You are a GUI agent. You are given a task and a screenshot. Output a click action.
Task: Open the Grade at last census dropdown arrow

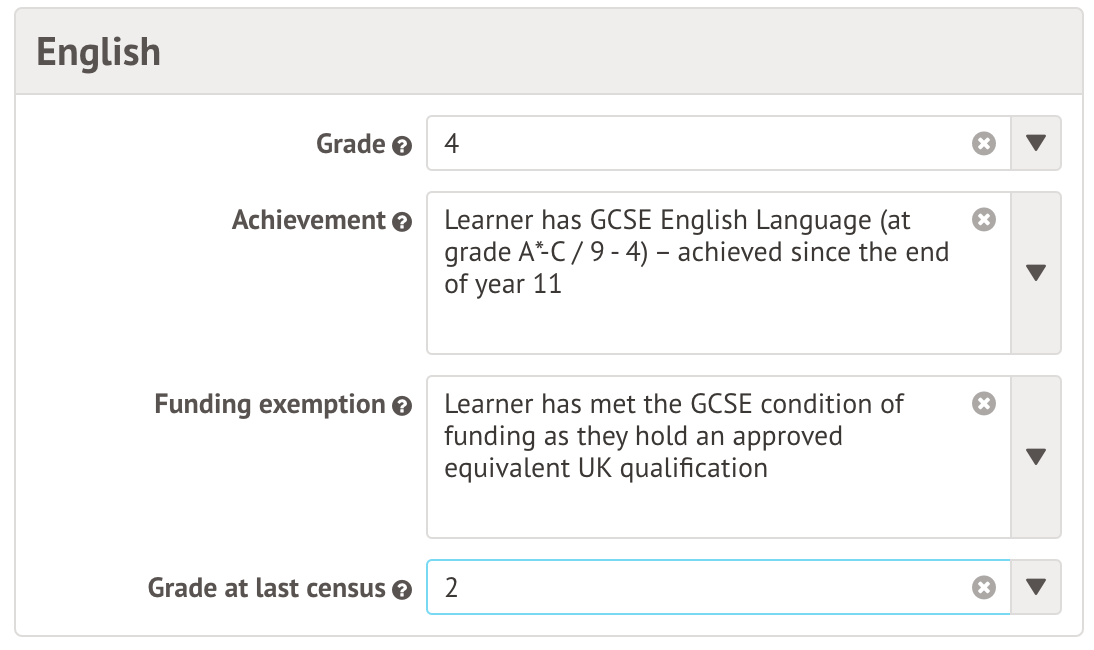(x=1036, y=588)
